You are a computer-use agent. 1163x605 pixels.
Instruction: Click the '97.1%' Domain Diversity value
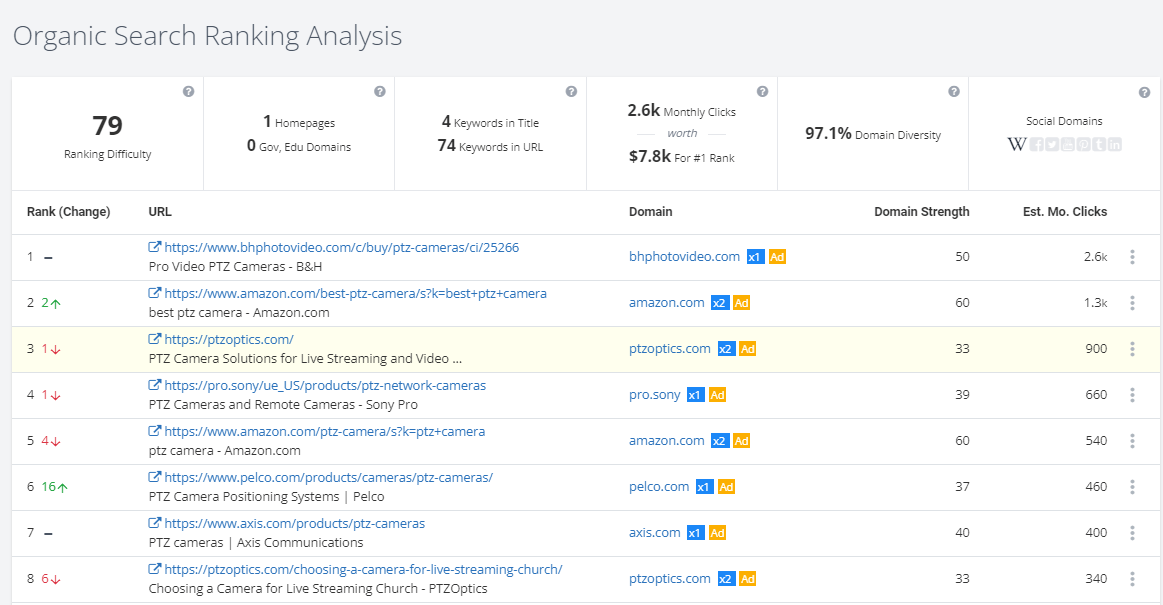[x=828, y=133]
